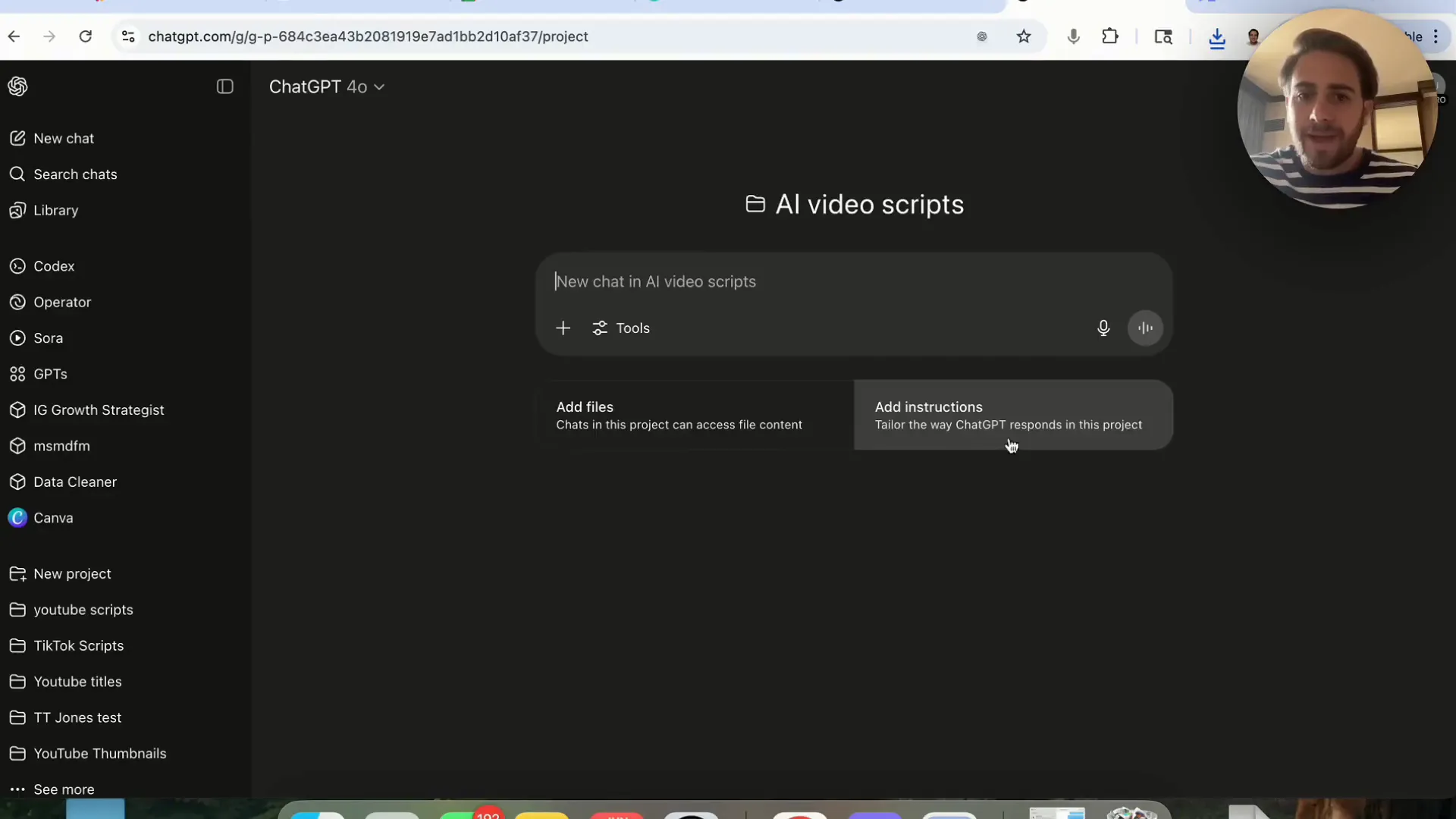Focus the New chat in AI video scripts input

[854, 281]
